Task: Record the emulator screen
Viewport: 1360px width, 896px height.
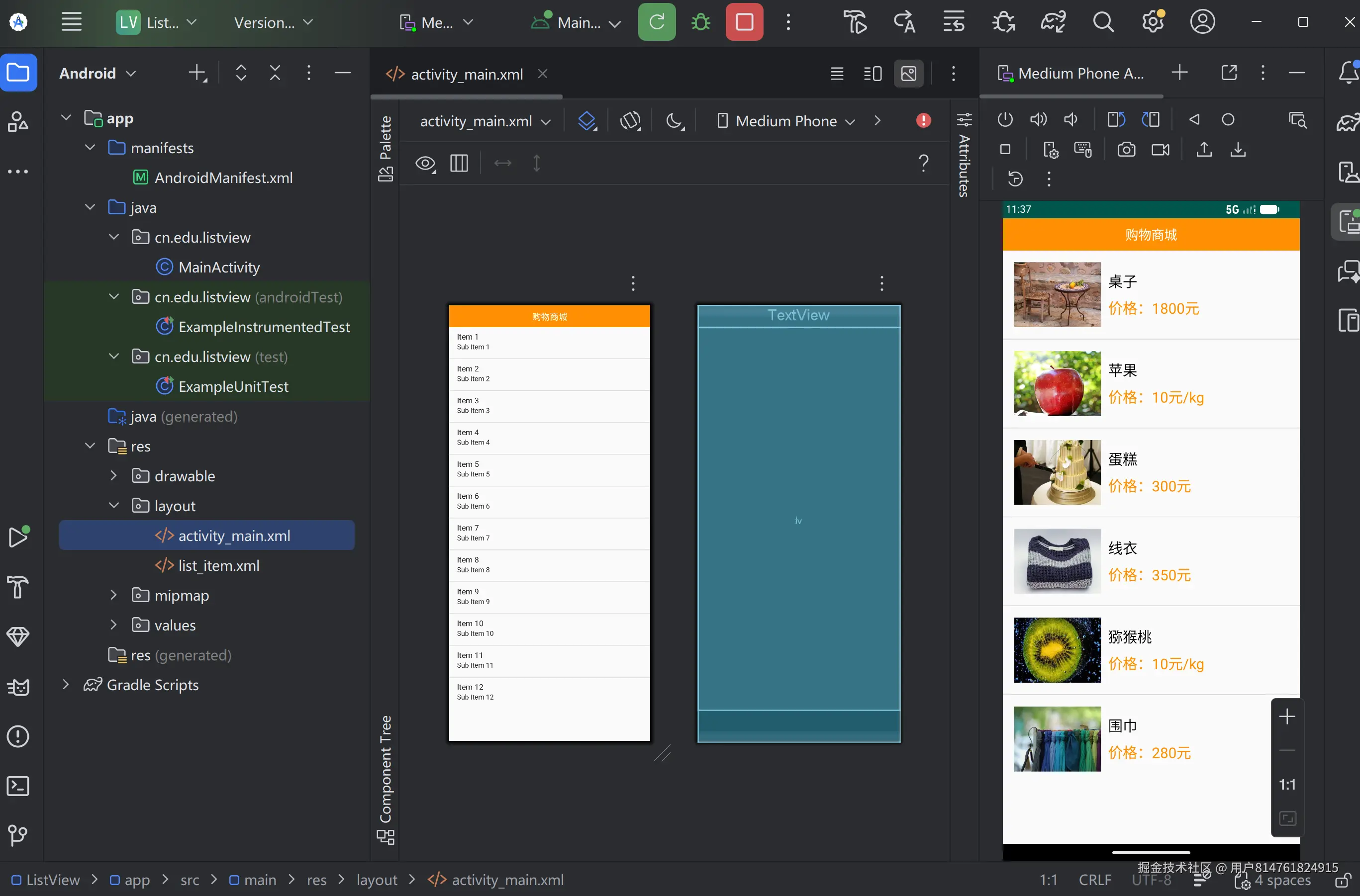Action: pyautogui.click(x=1161, y=150)
